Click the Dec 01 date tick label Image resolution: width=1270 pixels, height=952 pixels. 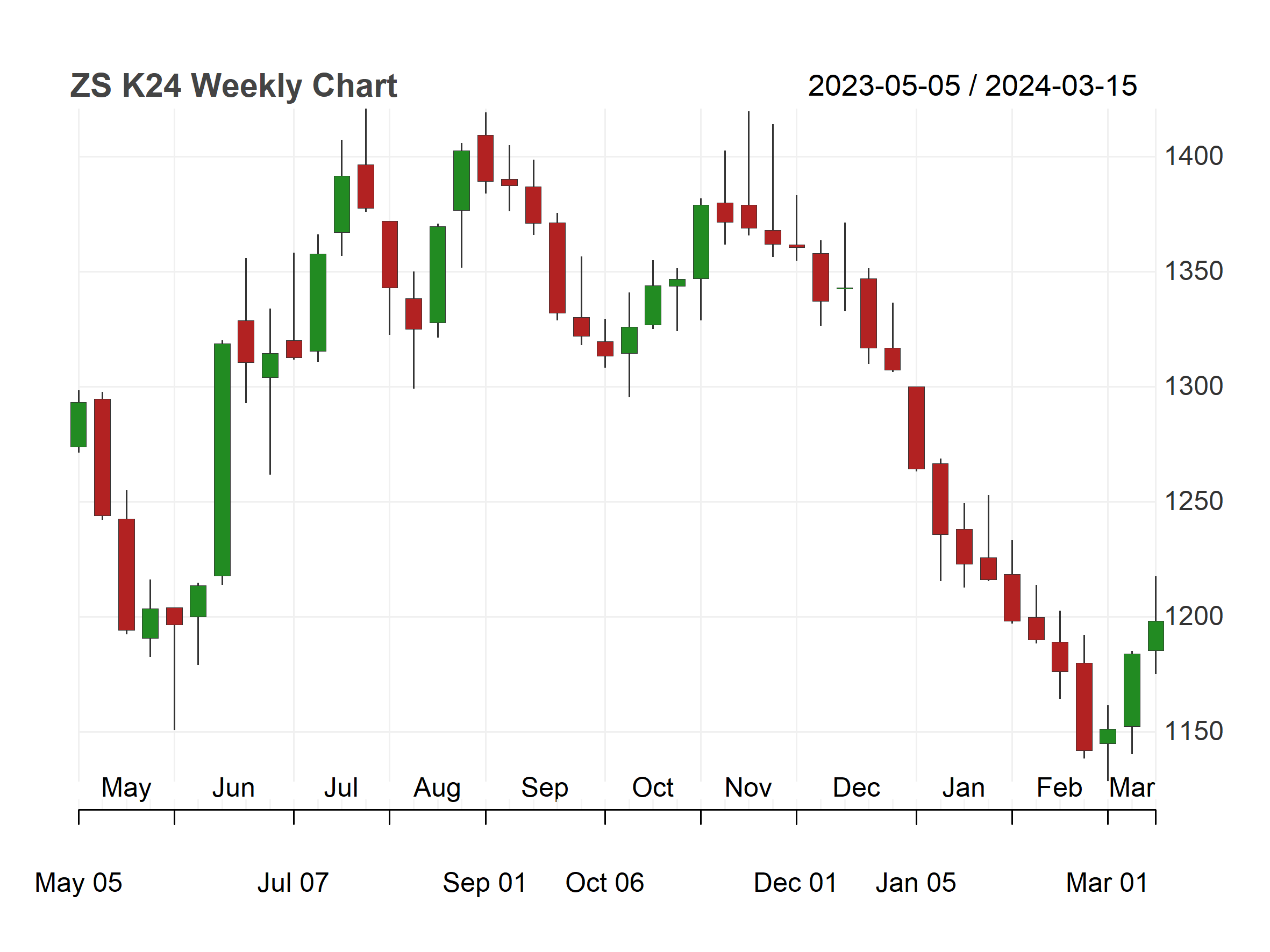tap(795, 883)
